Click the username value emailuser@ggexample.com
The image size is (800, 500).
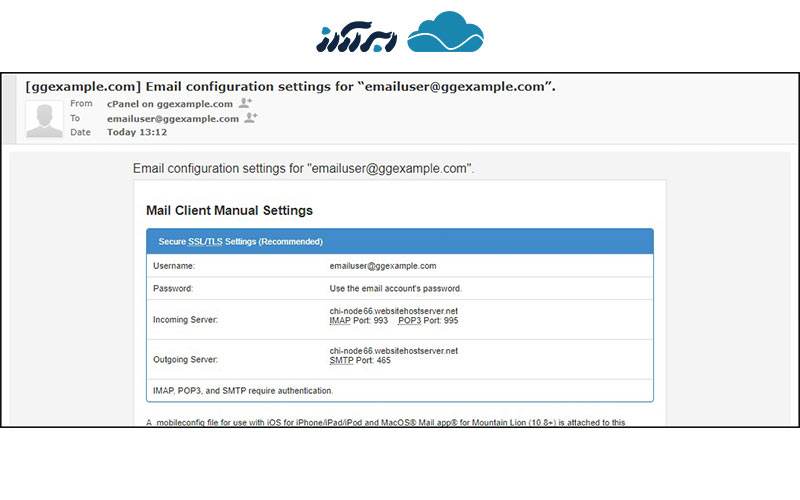[x=383, y=266]
